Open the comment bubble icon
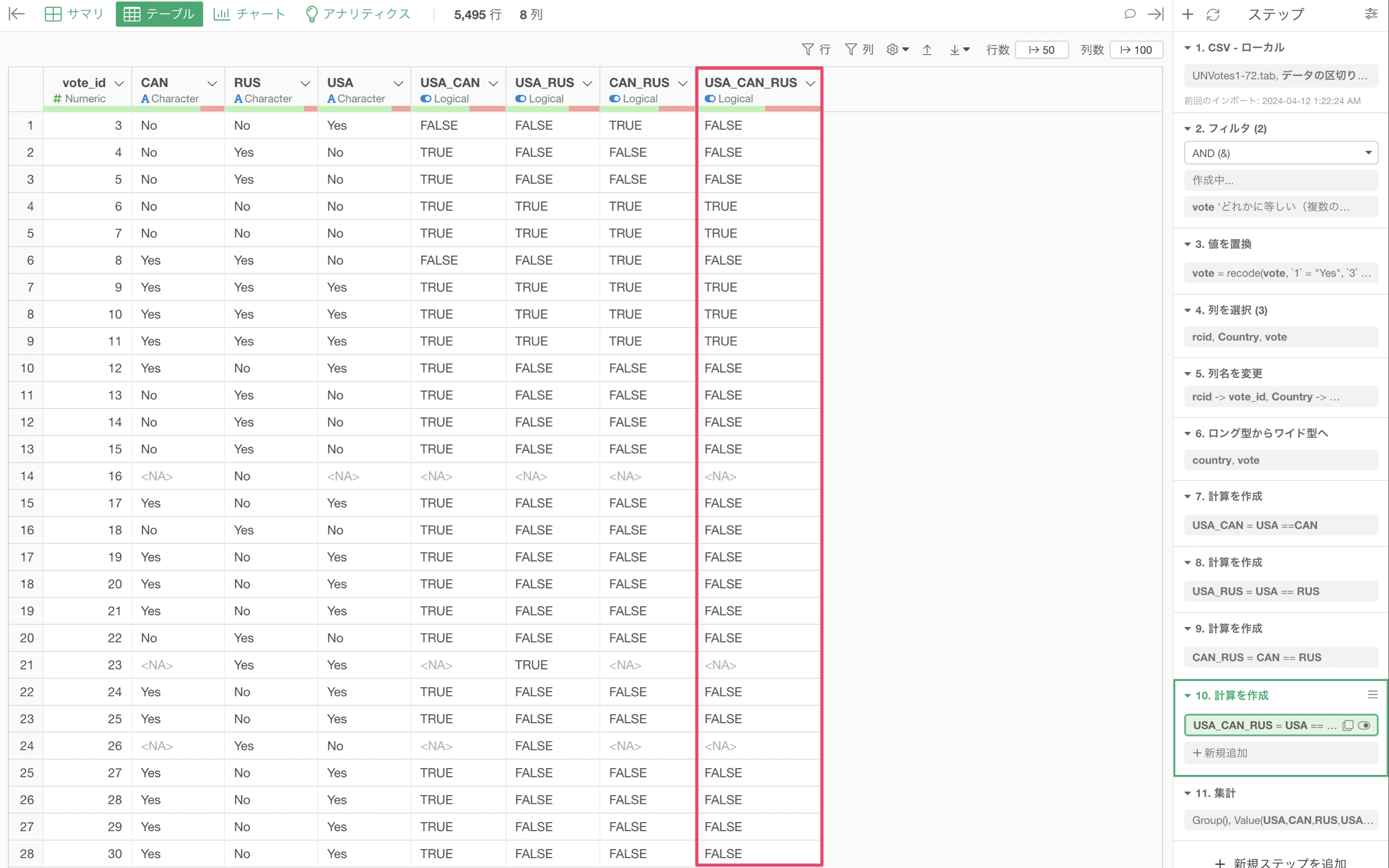The width and height of the screenshot is (1389, 868). (1129, 14)
